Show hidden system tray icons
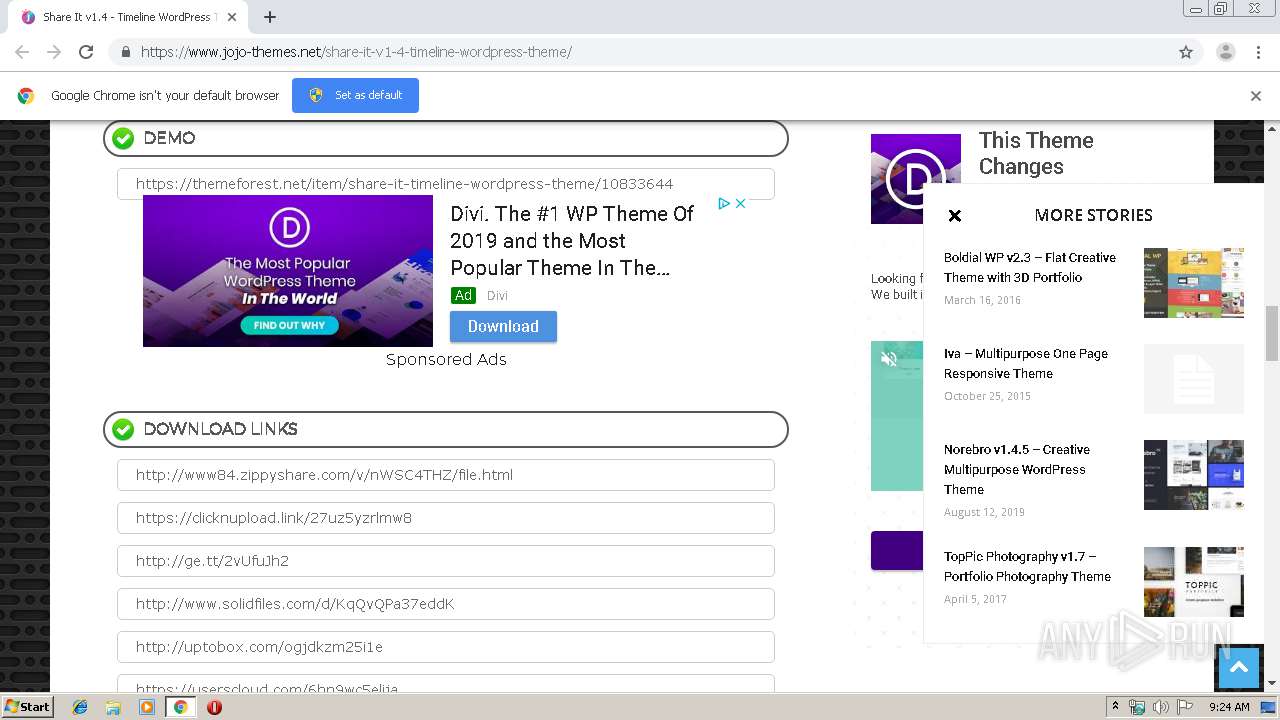Viewport: 1280px width, 720px height. 1115,707
